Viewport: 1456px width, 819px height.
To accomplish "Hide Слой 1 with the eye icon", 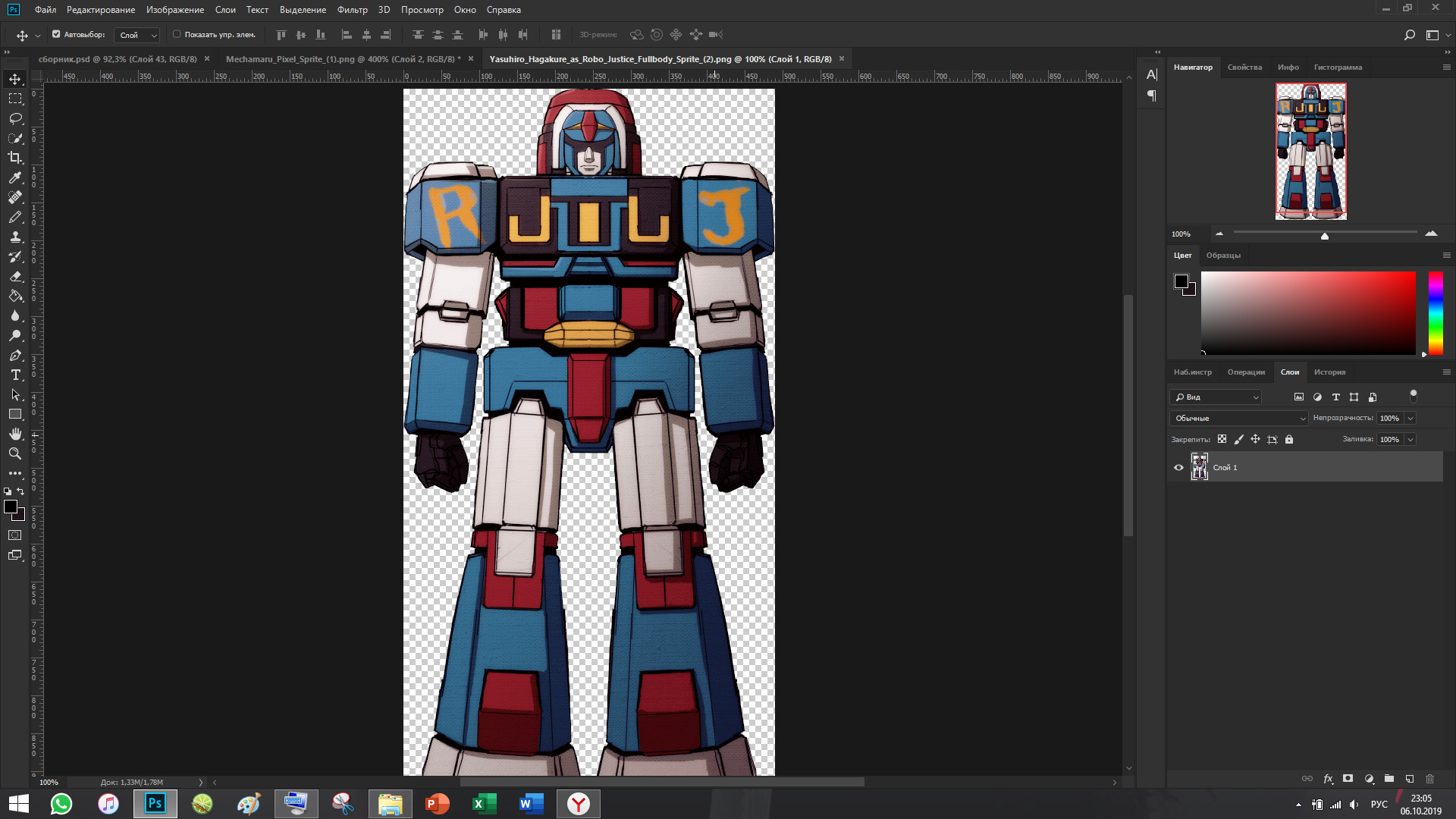I will (1178, 467).
